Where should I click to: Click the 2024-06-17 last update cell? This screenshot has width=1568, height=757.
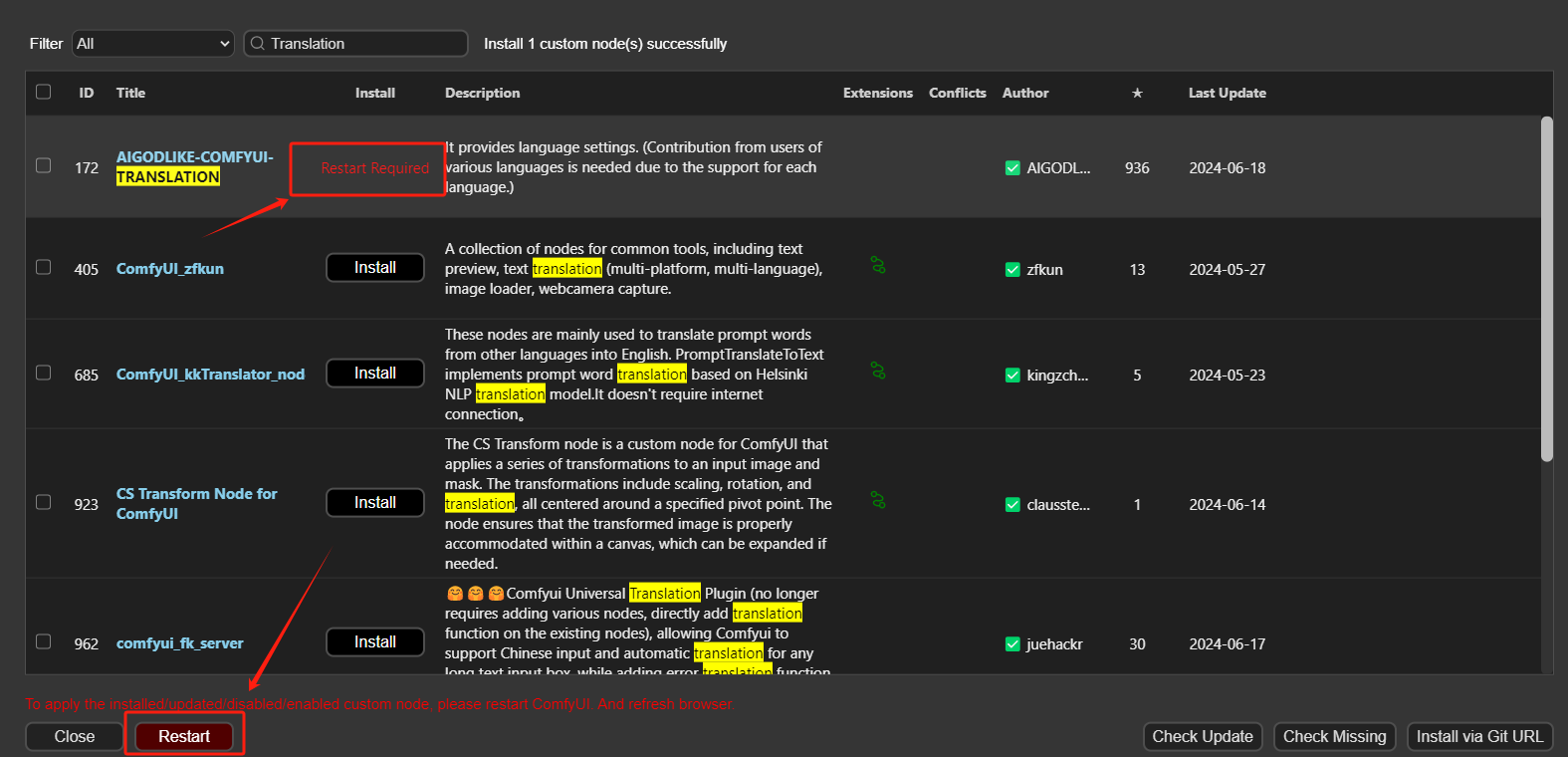1228,644
